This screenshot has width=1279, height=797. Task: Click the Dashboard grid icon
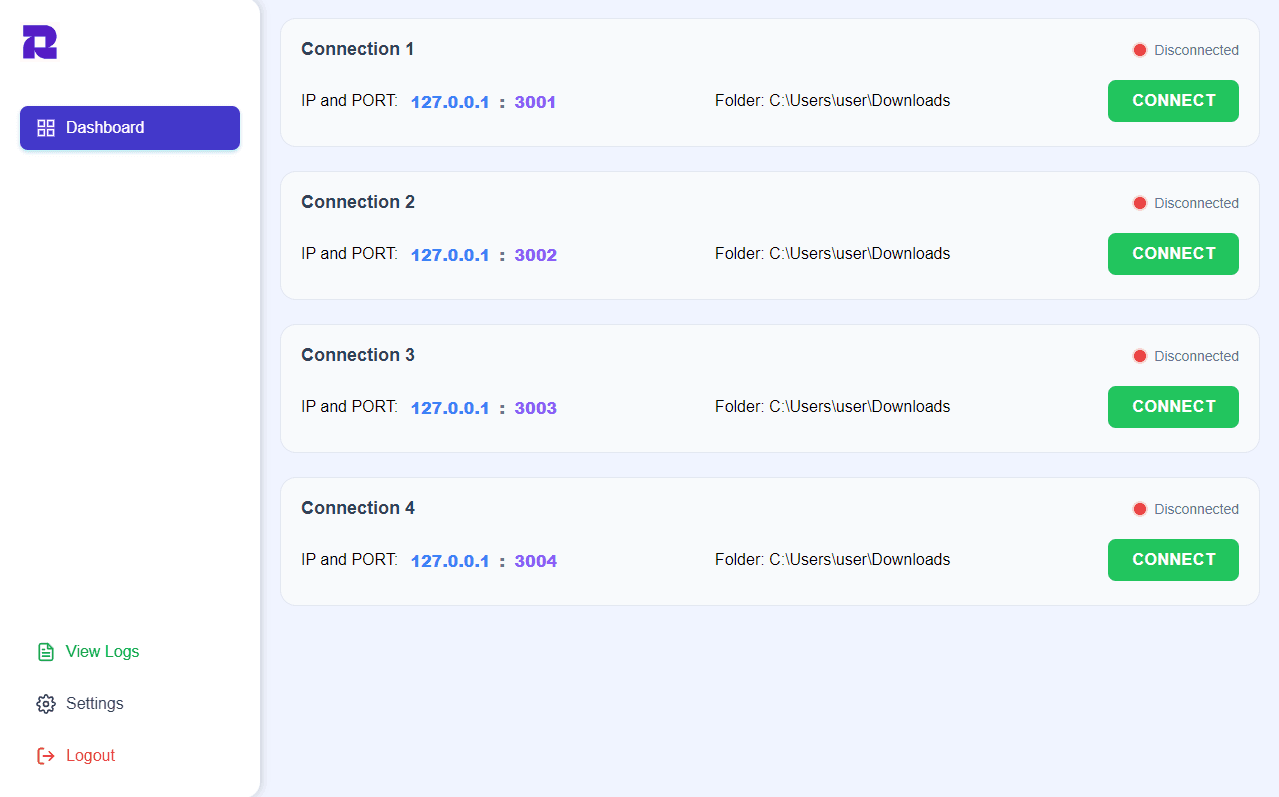[x=46, y=128]
